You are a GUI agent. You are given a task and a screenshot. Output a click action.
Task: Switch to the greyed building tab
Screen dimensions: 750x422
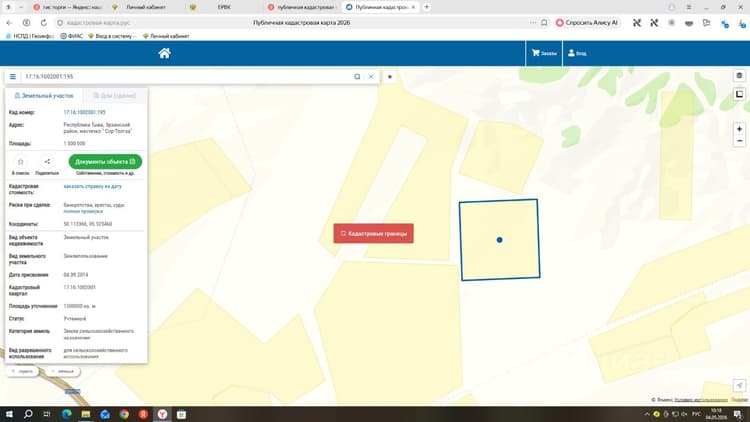(115, 96)
